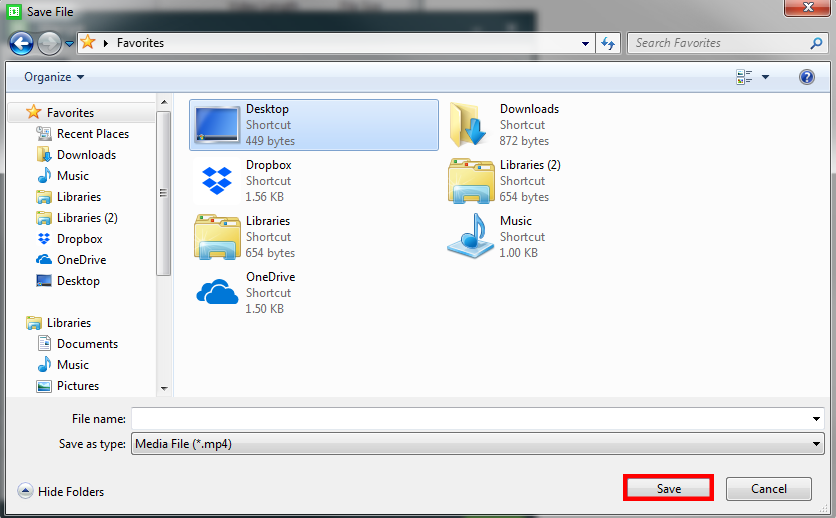
Task: Expand the File name history dropdown
Action: 818,419
